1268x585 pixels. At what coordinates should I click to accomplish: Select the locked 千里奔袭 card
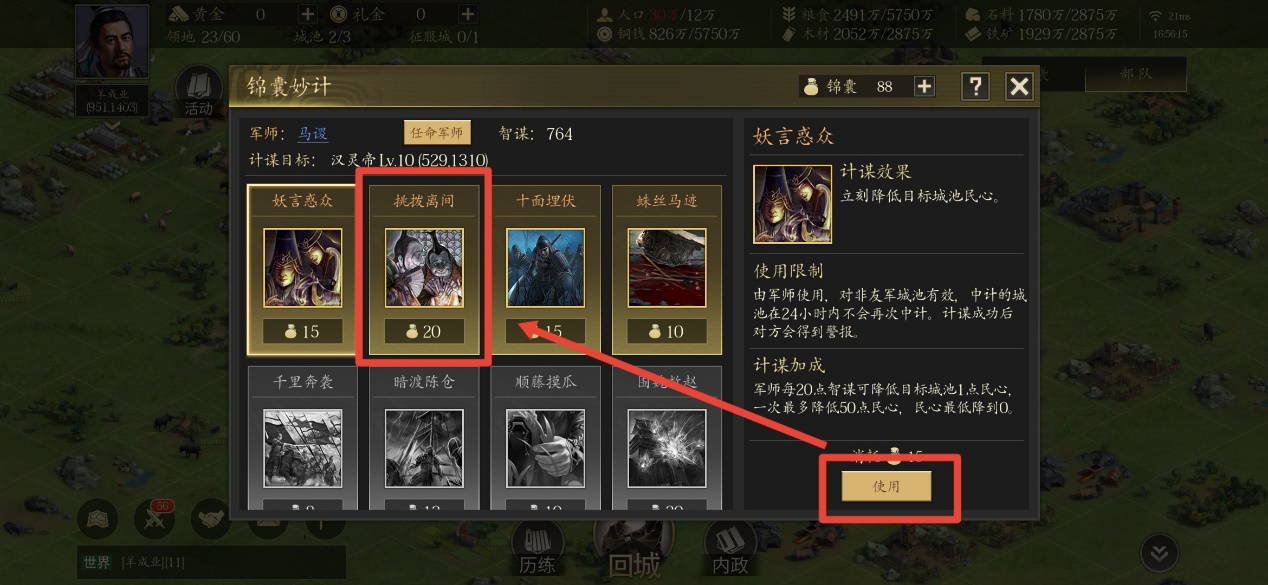click(x=303, y=438)
